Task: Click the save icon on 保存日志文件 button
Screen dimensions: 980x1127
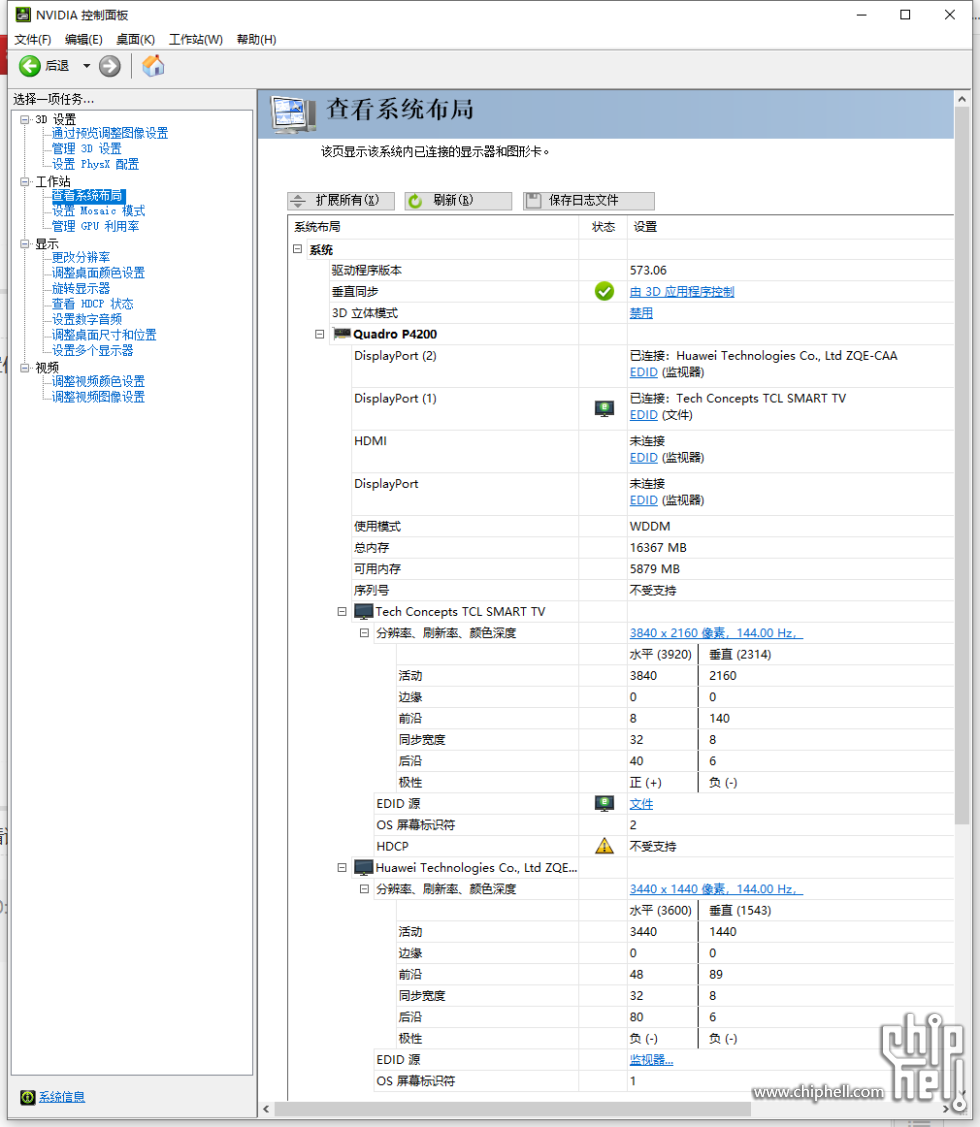Action: (533, 201)
